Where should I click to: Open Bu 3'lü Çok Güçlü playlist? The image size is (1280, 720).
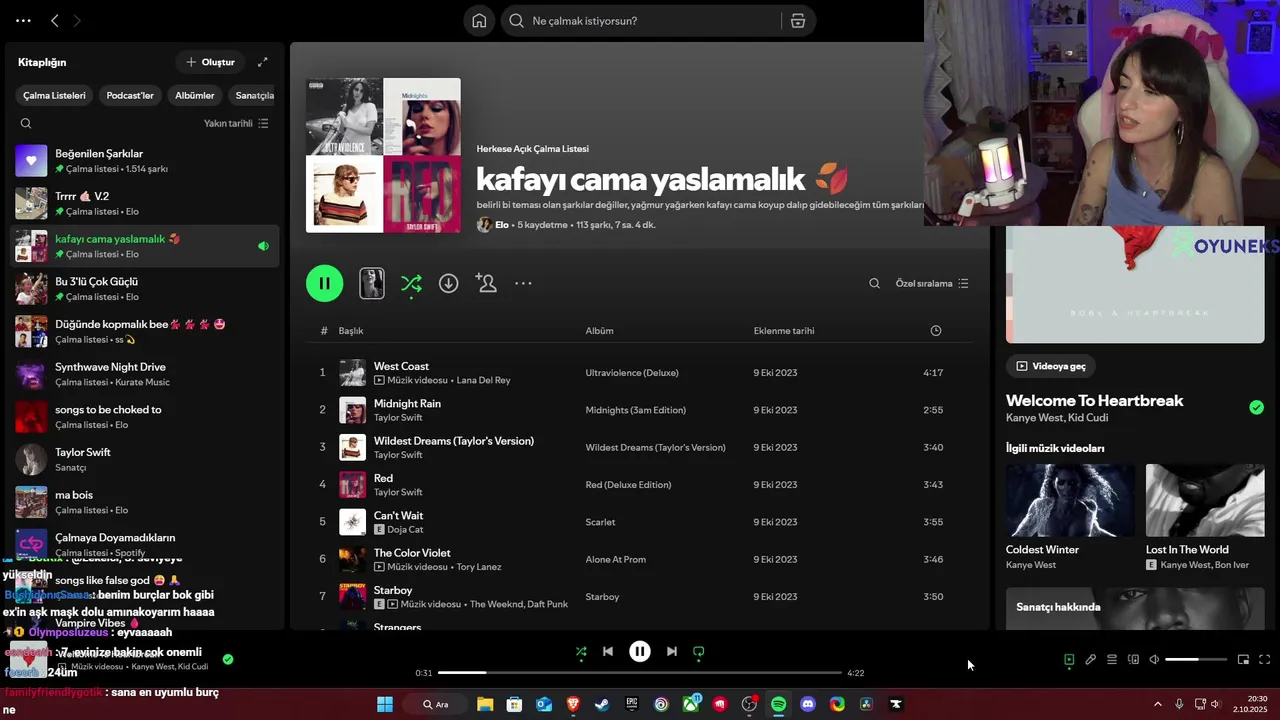(x=145, y=288)
